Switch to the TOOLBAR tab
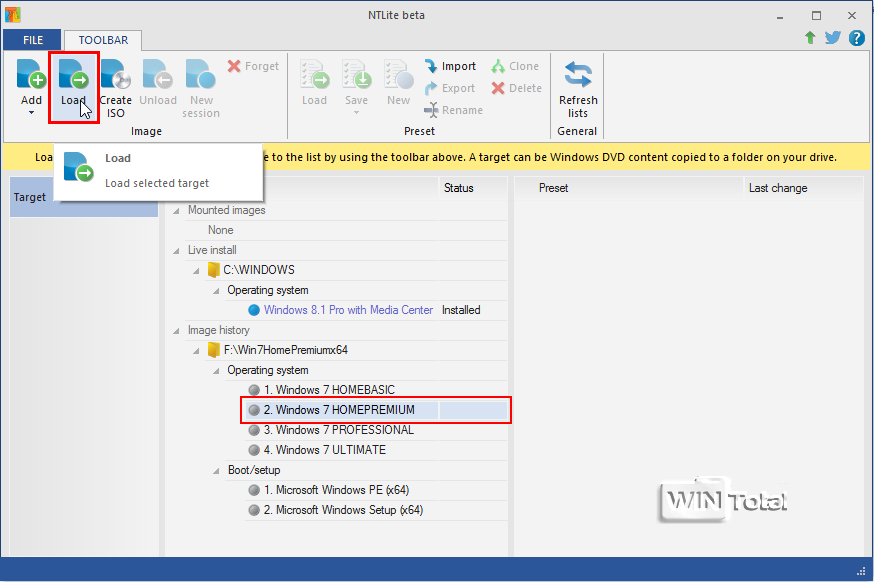This screenshot has width=874, height=582. [103, 40]
